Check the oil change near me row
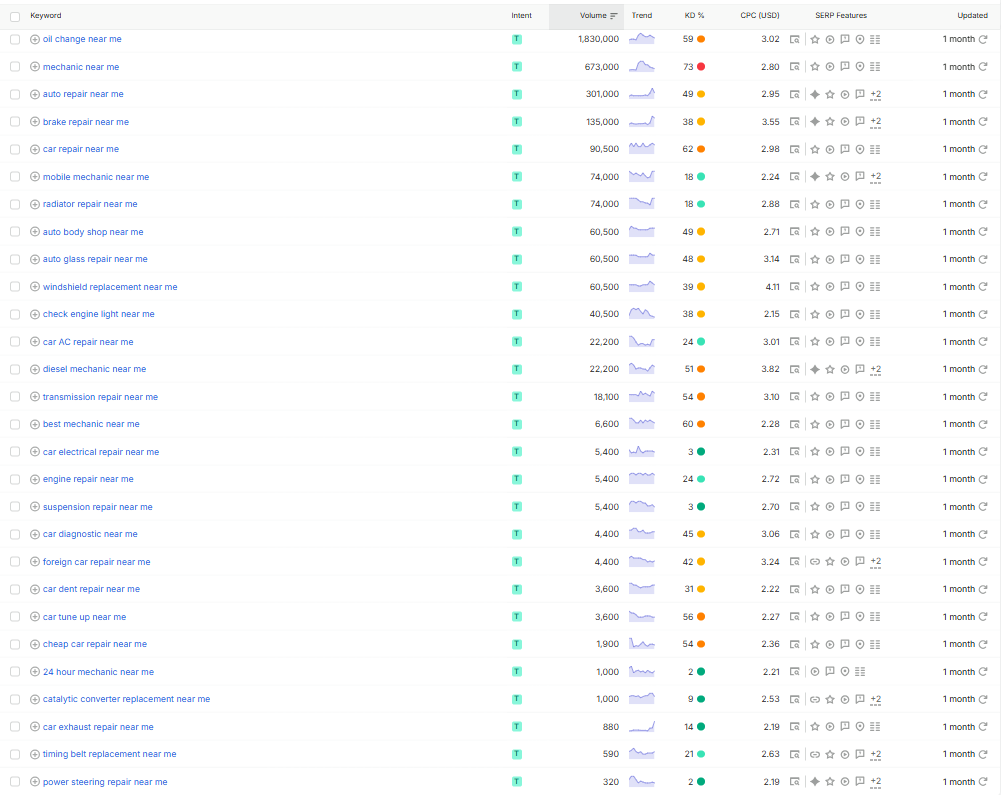The image size is (1001, 795). click(15, 39)
